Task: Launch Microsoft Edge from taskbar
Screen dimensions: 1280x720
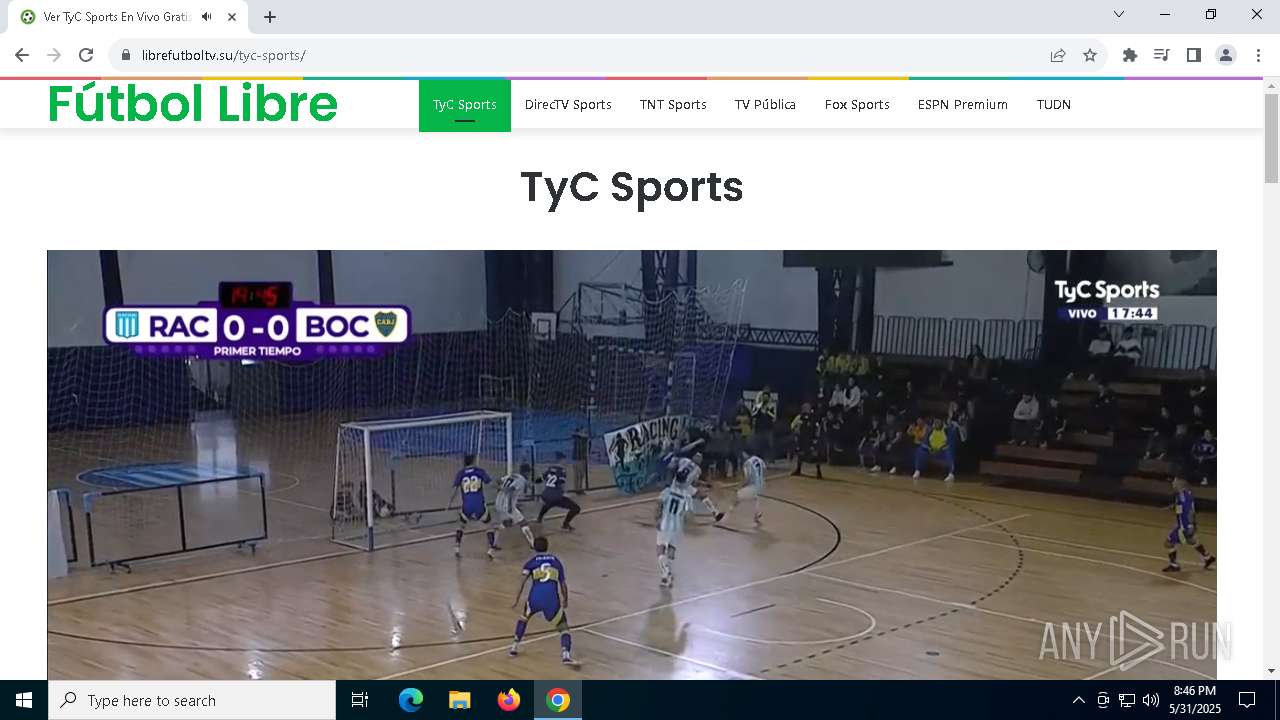Action: coord(411,700)
